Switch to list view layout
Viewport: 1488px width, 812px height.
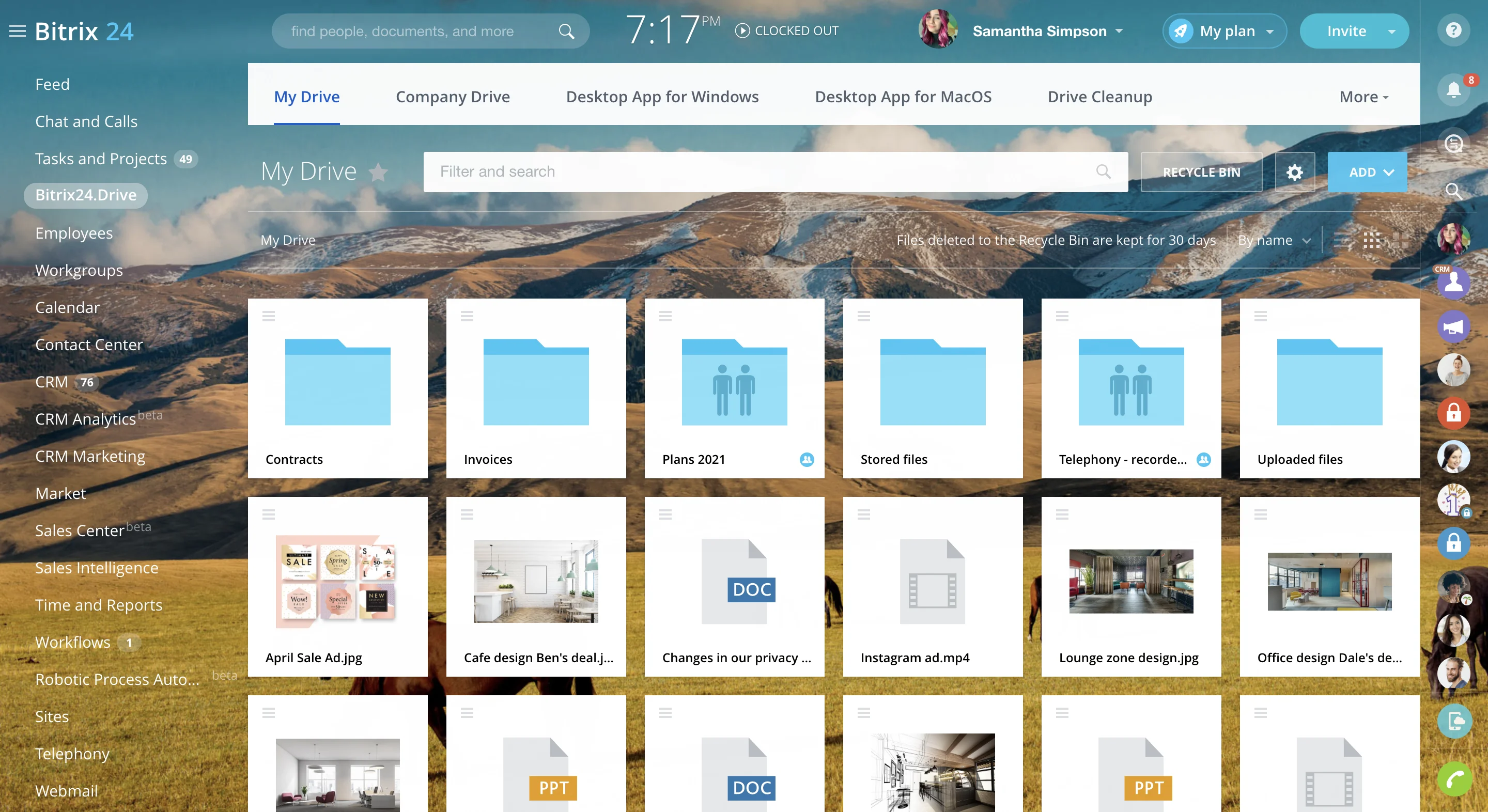coord(1342,240)
